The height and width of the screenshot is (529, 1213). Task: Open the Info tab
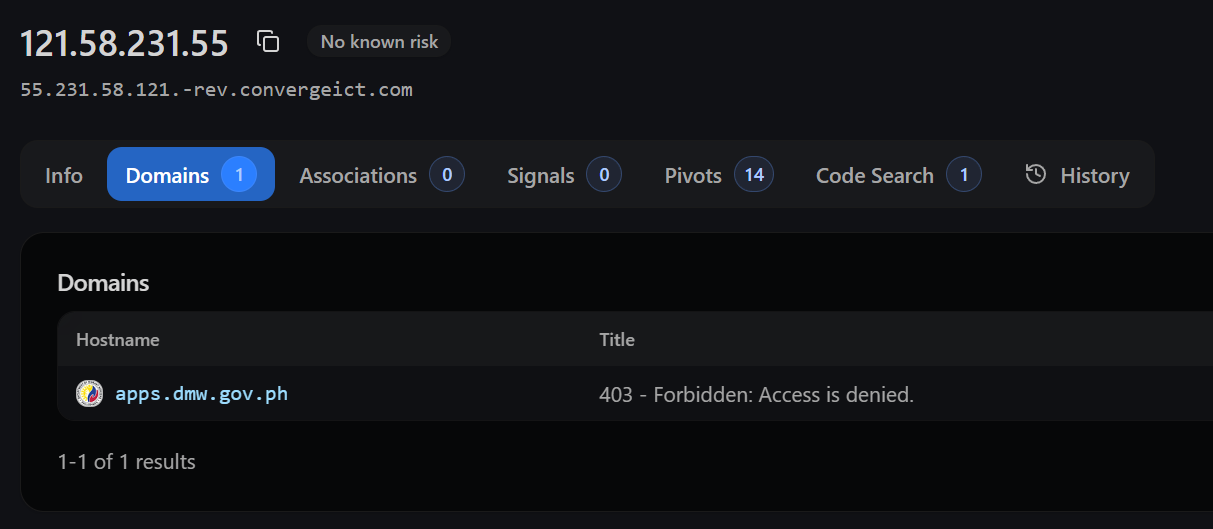(x=64, y=175)
